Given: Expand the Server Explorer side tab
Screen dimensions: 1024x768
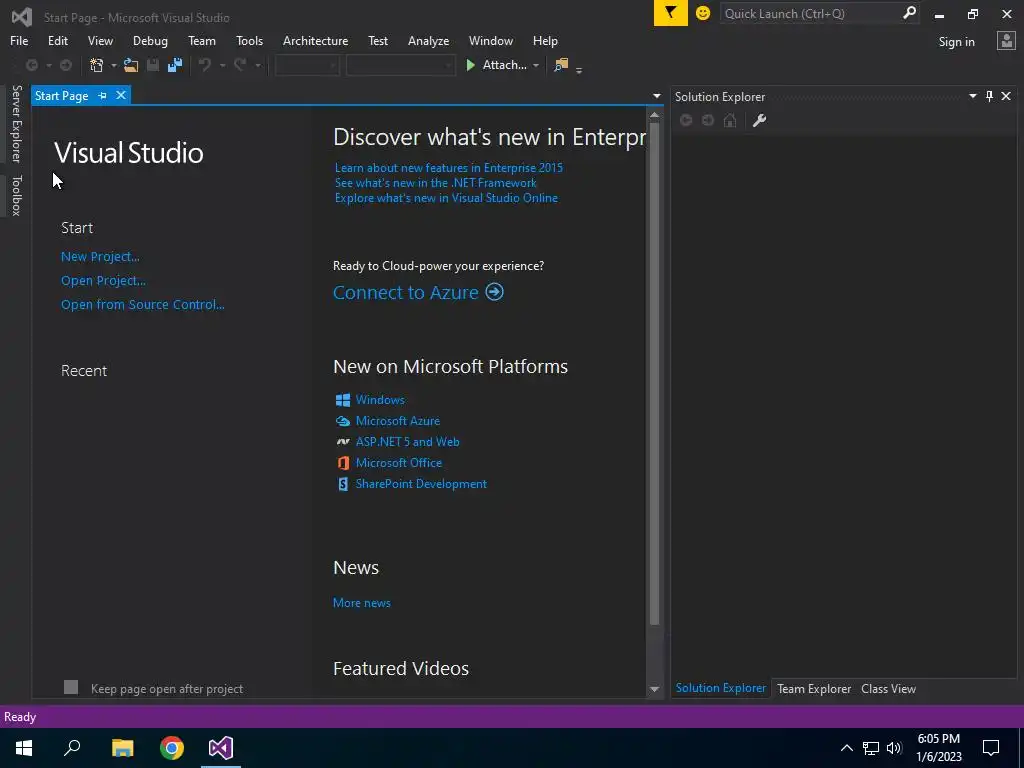Looking at the screenshot, I should coord(16,123).
